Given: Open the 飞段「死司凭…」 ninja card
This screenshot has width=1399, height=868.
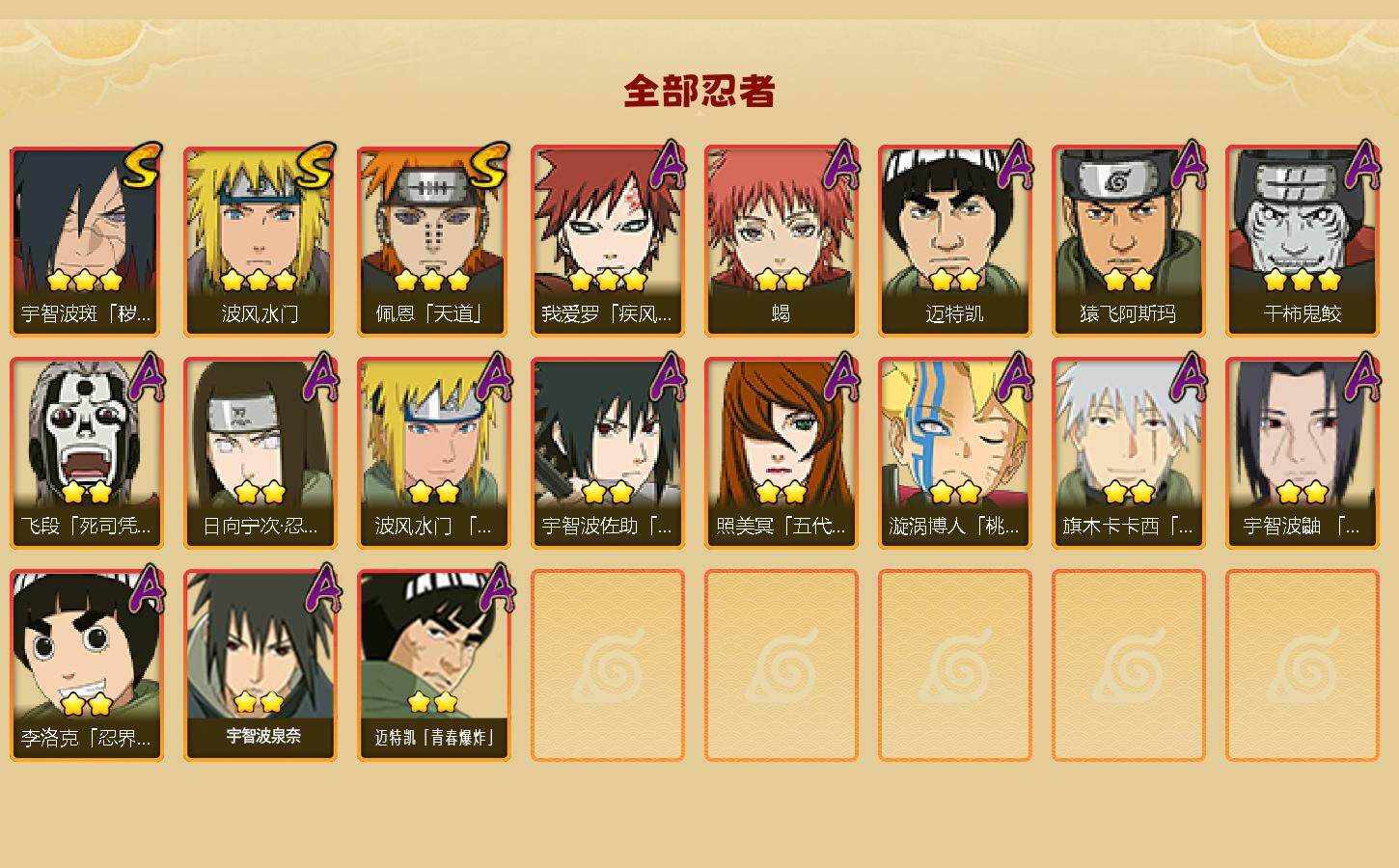Looking at the screenshot, I should point(86,453).
